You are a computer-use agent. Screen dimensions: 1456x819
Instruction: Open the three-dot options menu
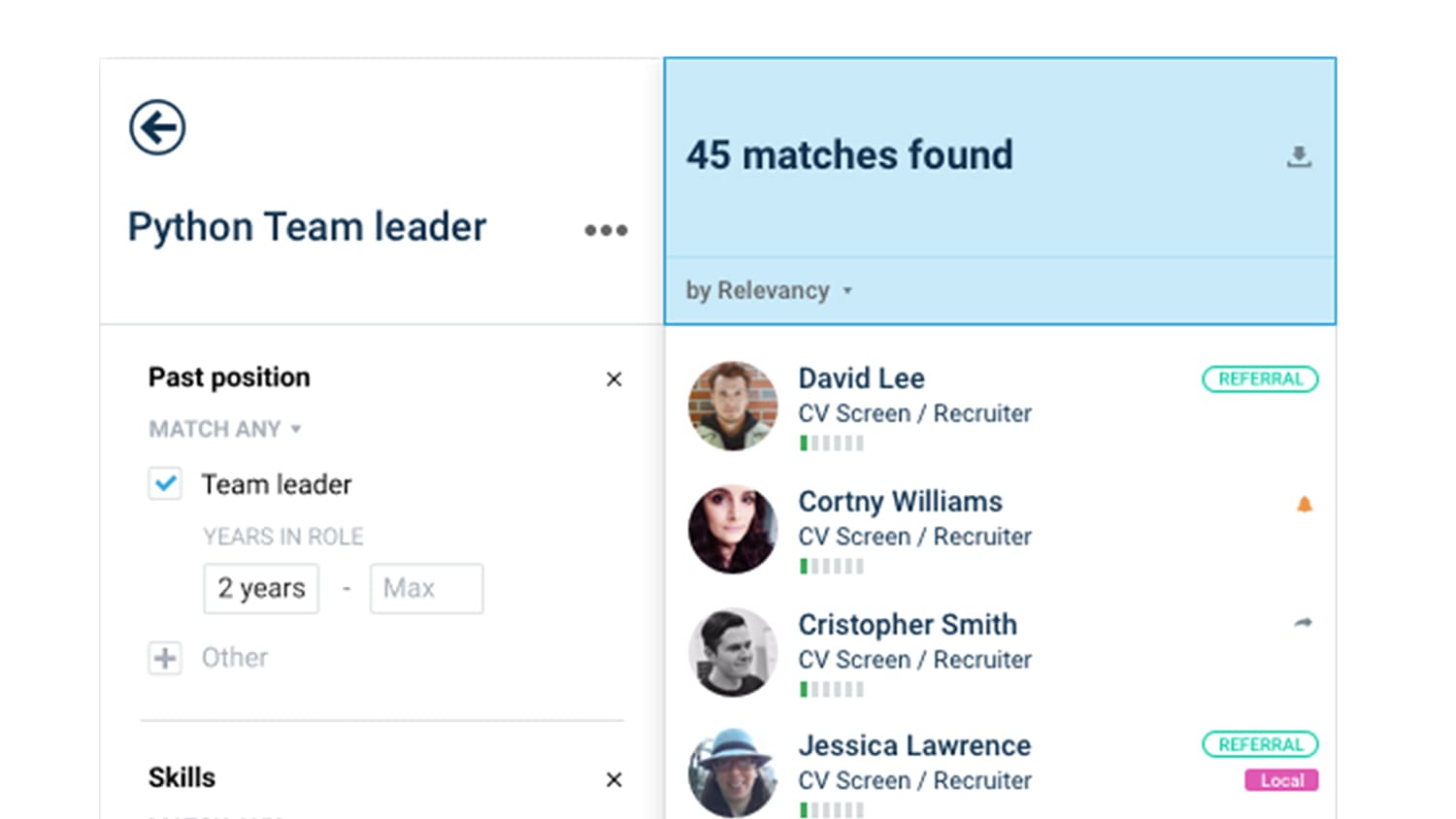click(x=606, y=230)
